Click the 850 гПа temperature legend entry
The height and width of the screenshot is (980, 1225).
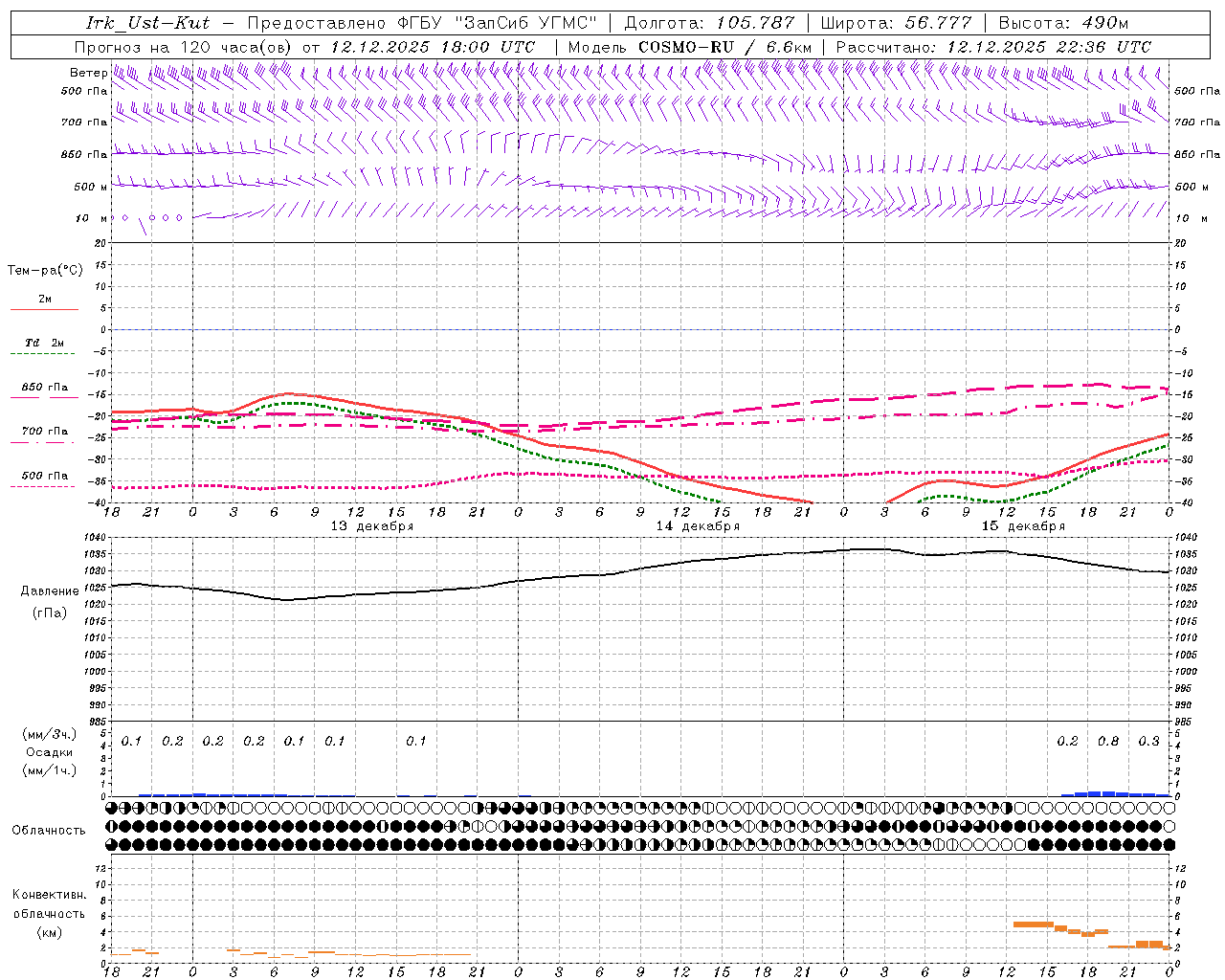[x=44, y=389]
